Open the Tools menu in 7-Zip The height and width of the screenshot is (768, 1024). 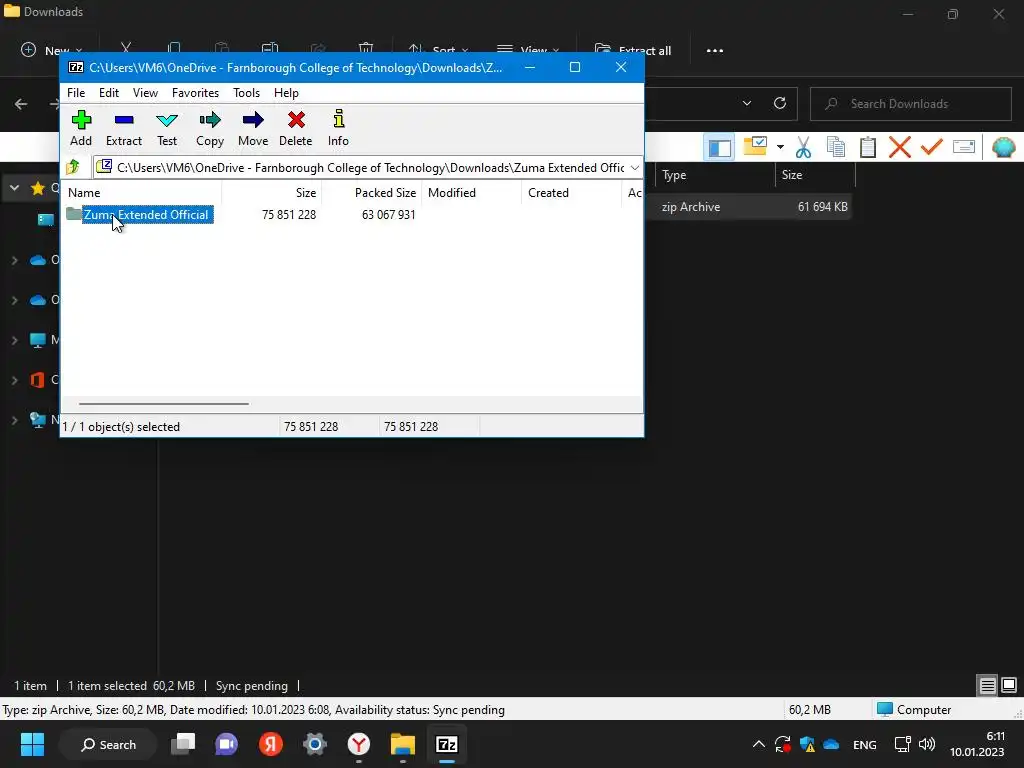coord(246,93)
